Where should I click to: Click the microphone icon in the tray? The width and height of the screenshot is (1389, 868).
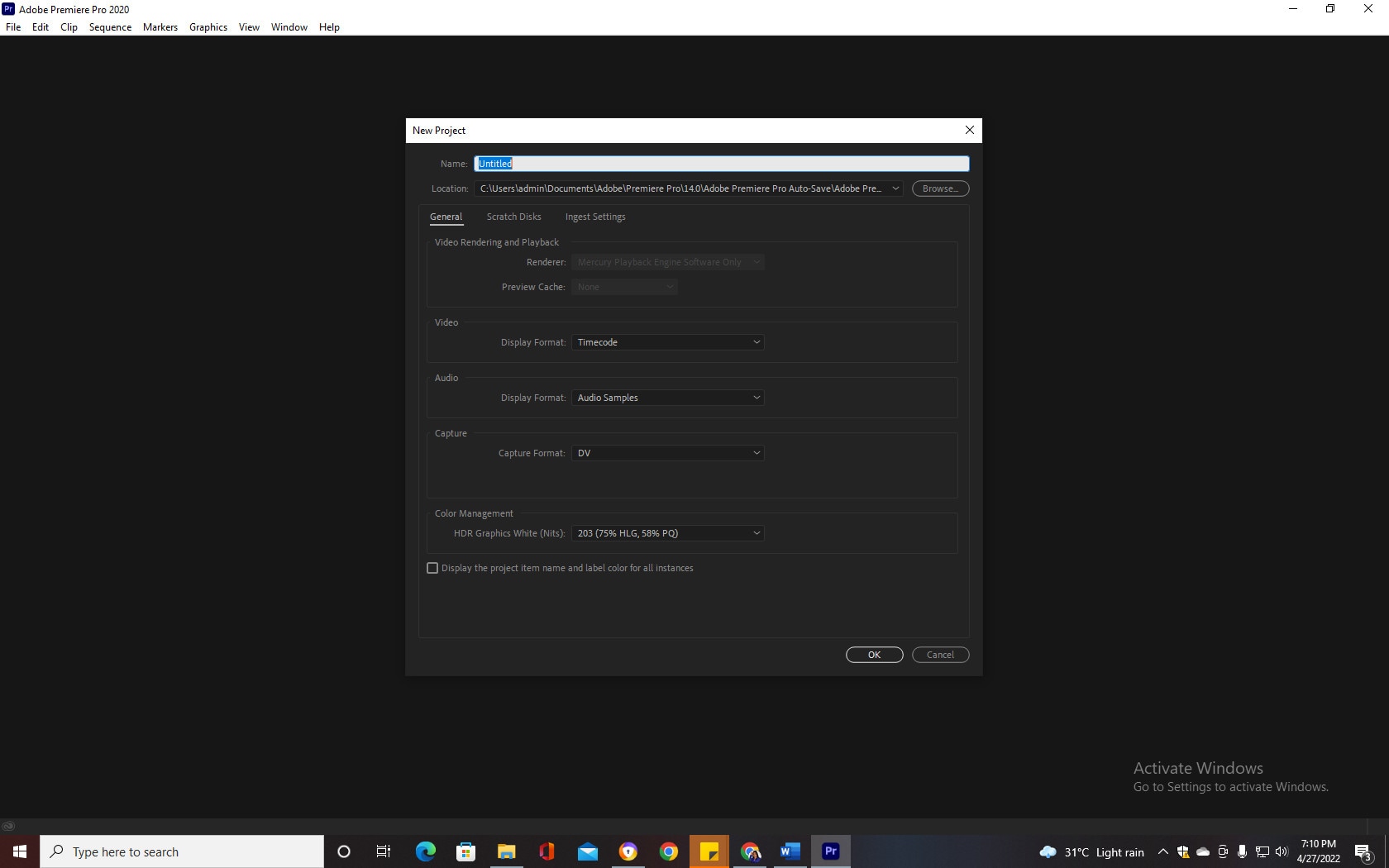click(1242, 851)
